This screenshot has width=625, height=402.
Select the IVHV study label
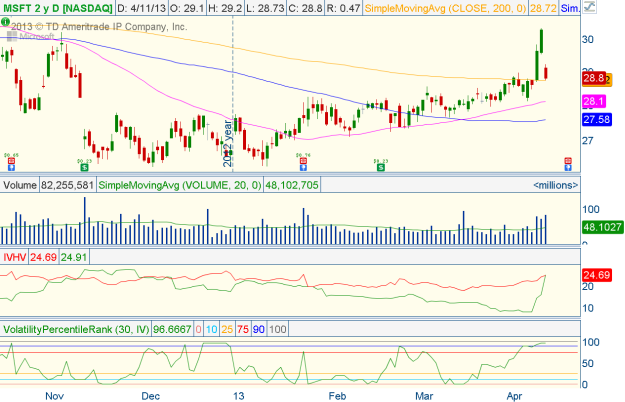[14, 257]
